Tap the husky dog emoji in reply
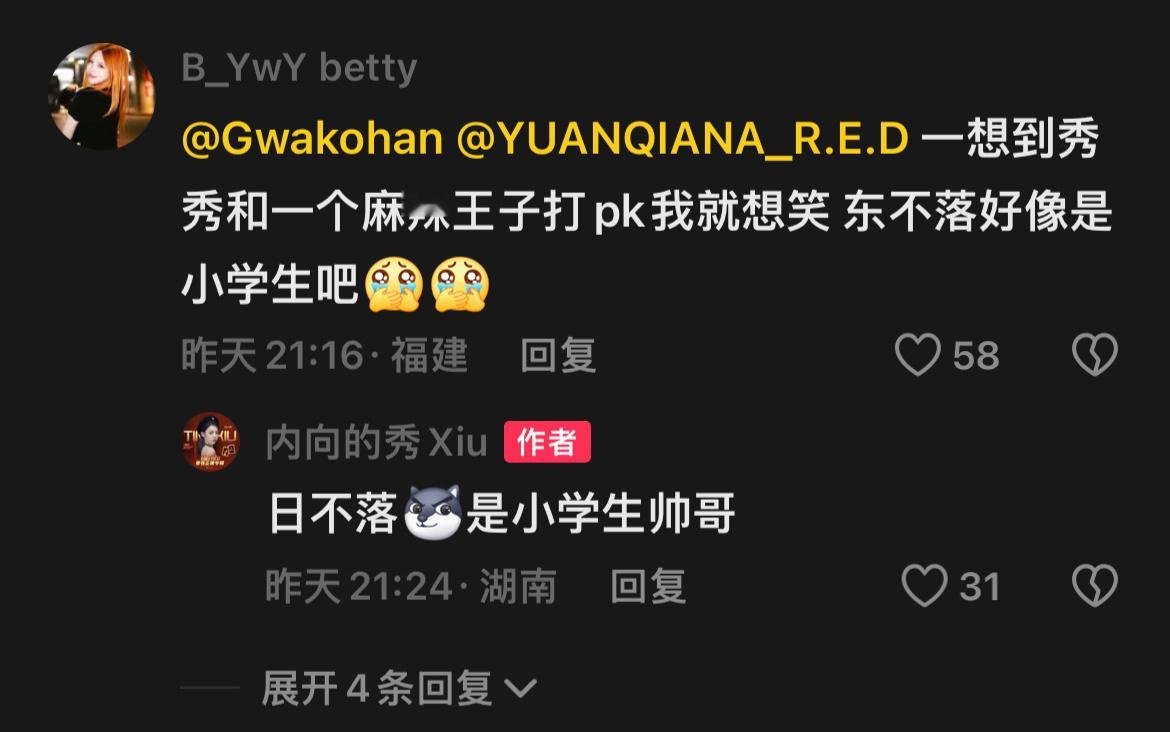Viewport: 1170px width, 732px height. (x=432, y=513)
